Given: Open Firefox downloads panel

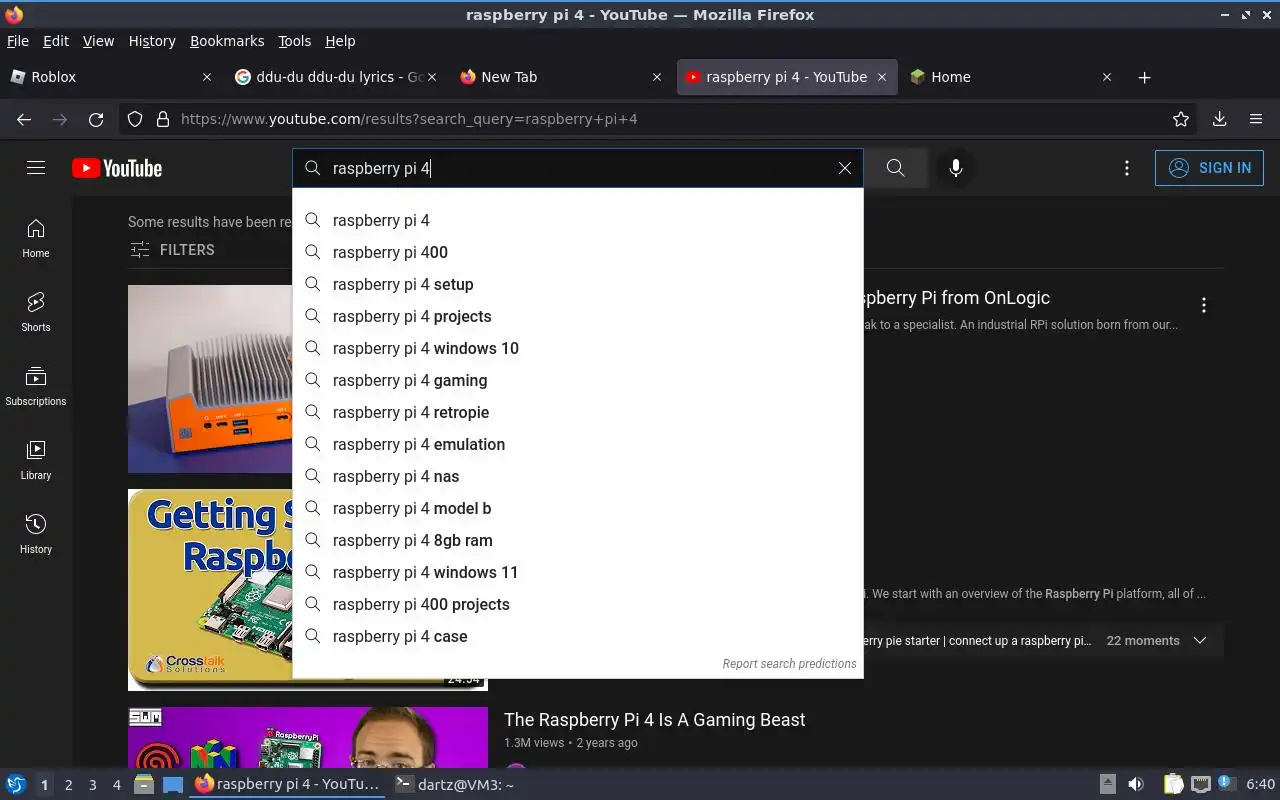Looking at the screenshot, I should pos(1219,119).
